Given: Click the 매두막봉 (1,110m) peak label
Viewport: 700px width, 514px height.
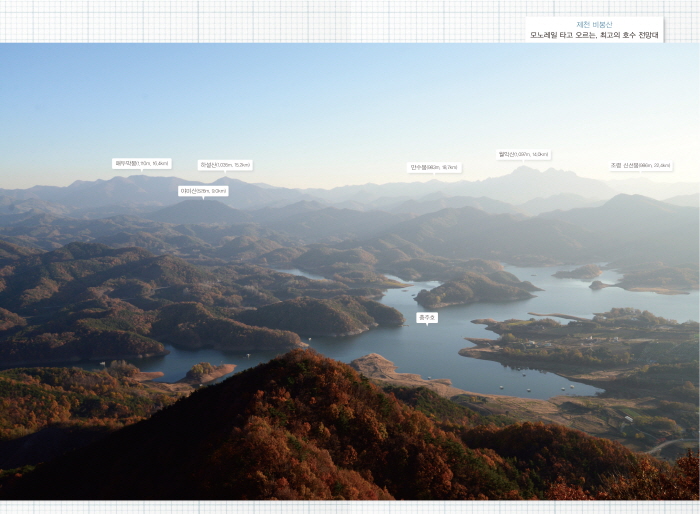Looking at the screenshot, I should click(141, 163).
